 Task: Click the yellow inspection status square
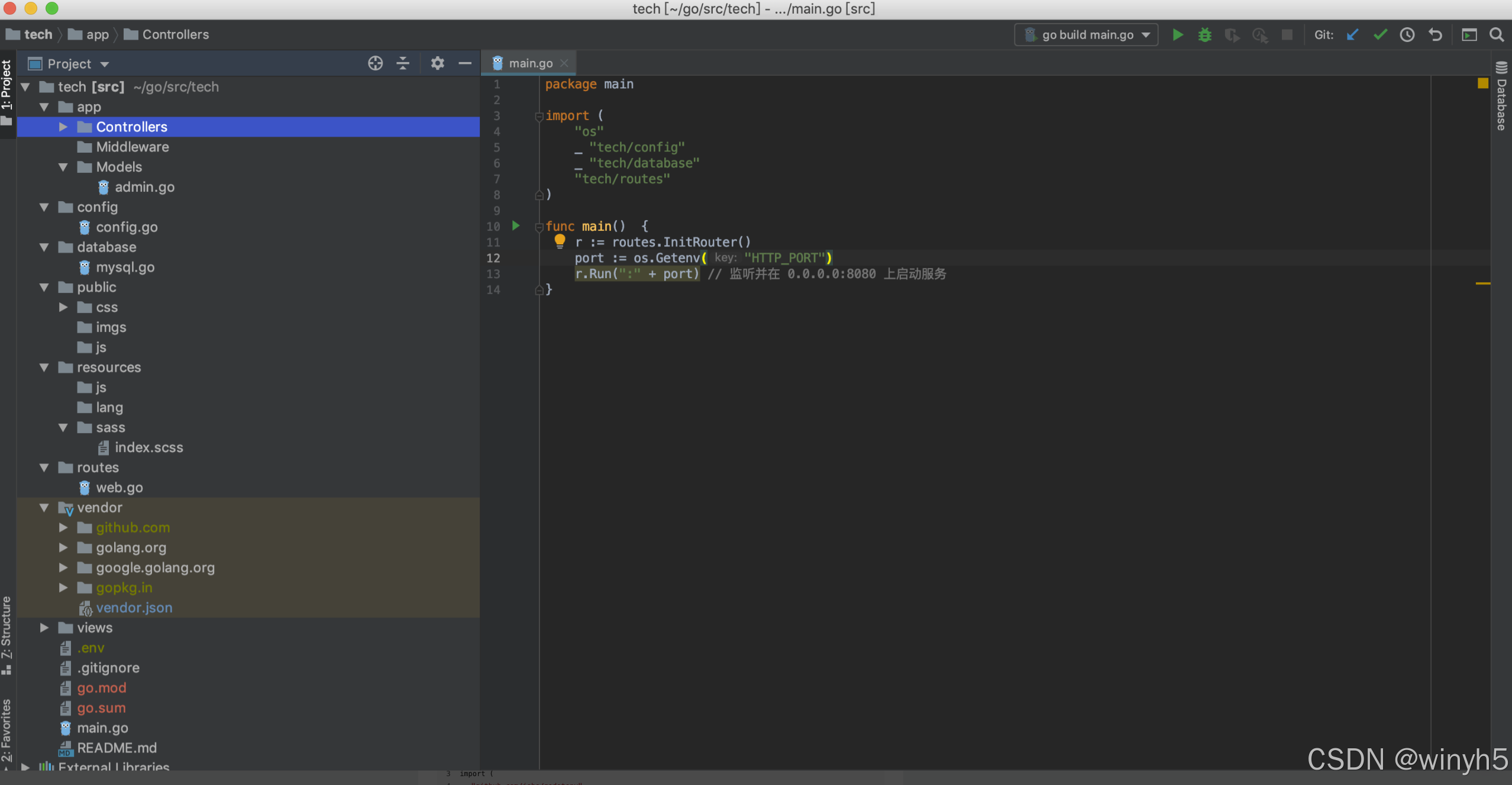coord(1483,83)
